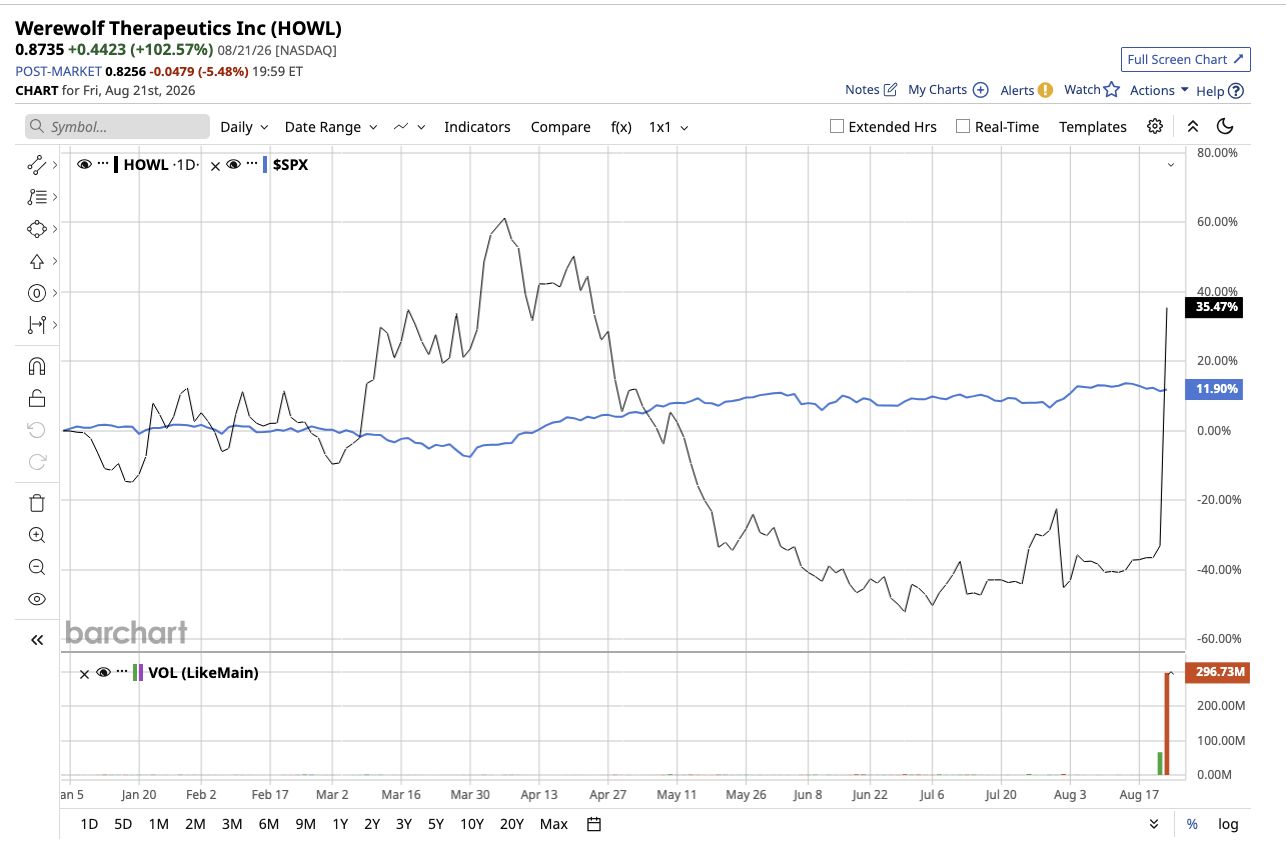Select the measure distance tool
This screenshot has width=1286, height=854.
coord(37,325)
